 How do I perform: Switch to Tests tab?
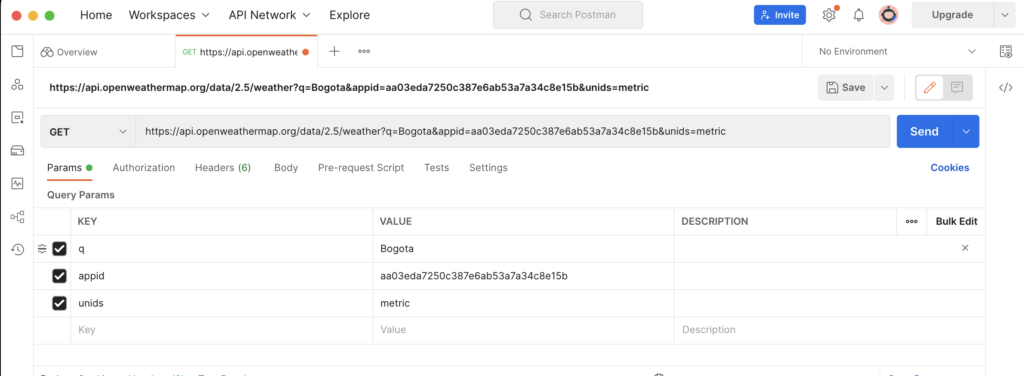click(x=437, y=168)
